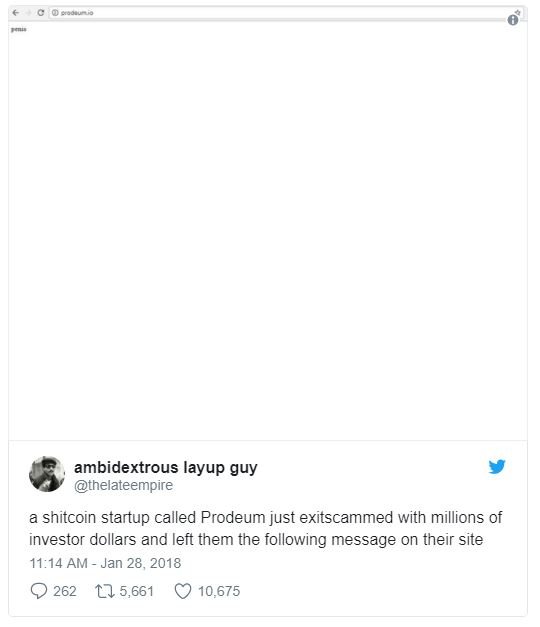Open the @thelateempire handle link
Image resolution: width=540 pixels, height=627 pixels.
click(124, 485)
